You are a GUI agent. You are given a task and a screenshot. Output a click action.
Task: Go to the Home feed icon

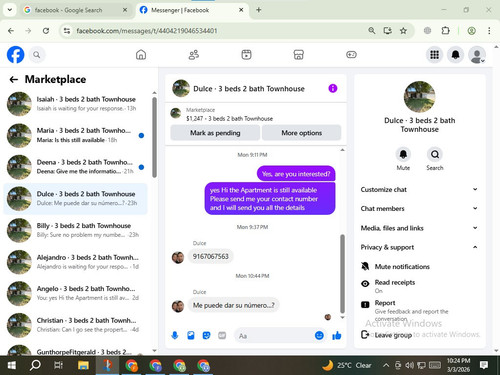(x=141, y=55)
